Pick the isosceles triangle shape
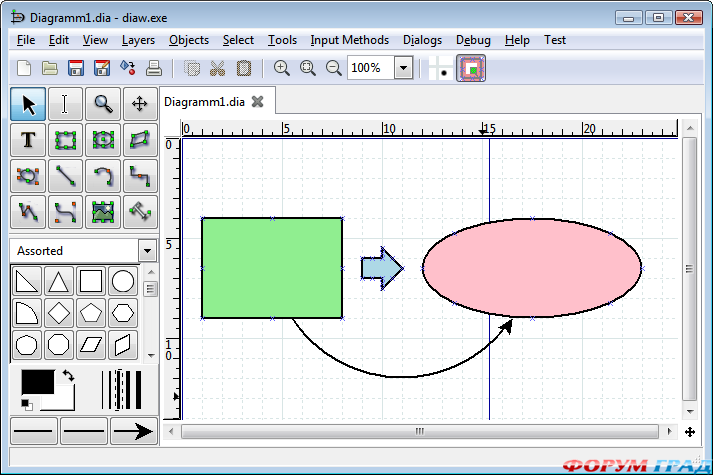Screen dimensions: 713x475 59,281
